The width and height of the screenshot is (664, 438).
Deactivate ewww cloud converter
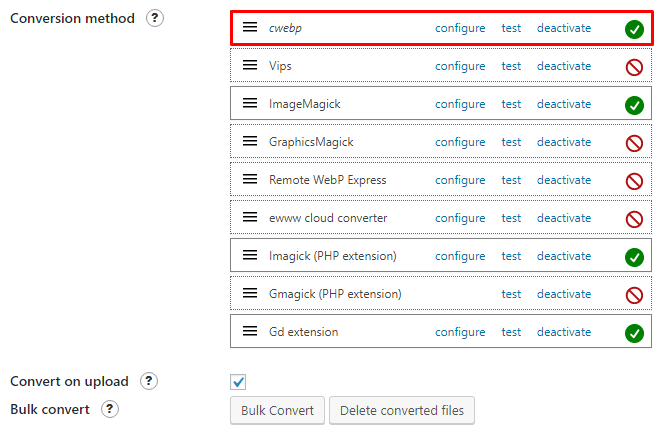pyautogui.click(x=564, y=218)
